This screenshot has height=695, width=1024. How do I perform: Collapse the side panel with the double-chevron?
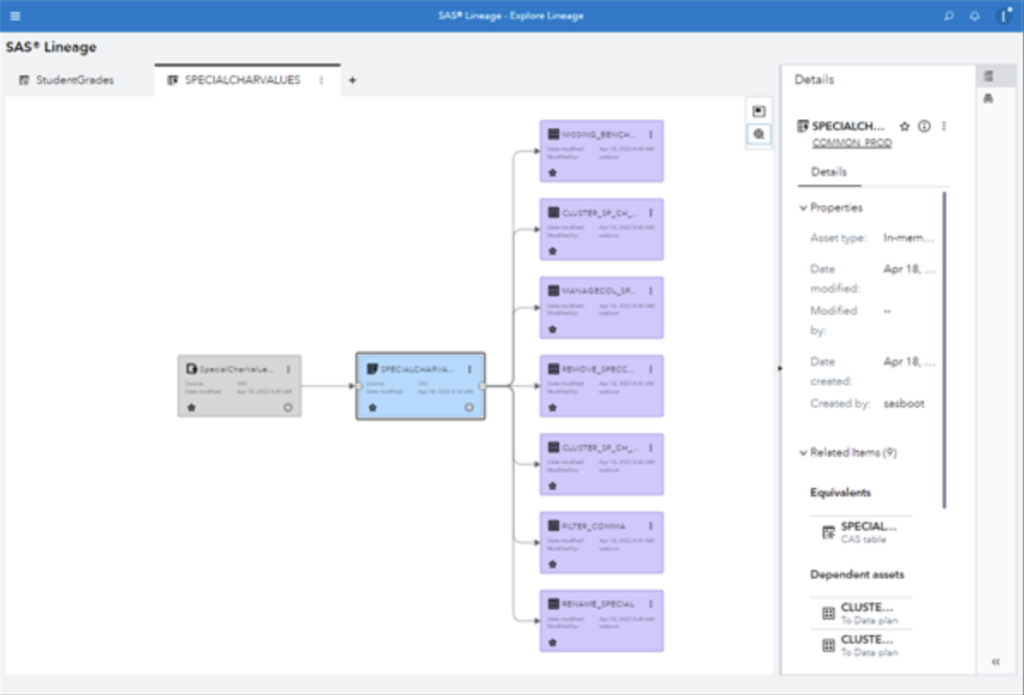(995, 662)
